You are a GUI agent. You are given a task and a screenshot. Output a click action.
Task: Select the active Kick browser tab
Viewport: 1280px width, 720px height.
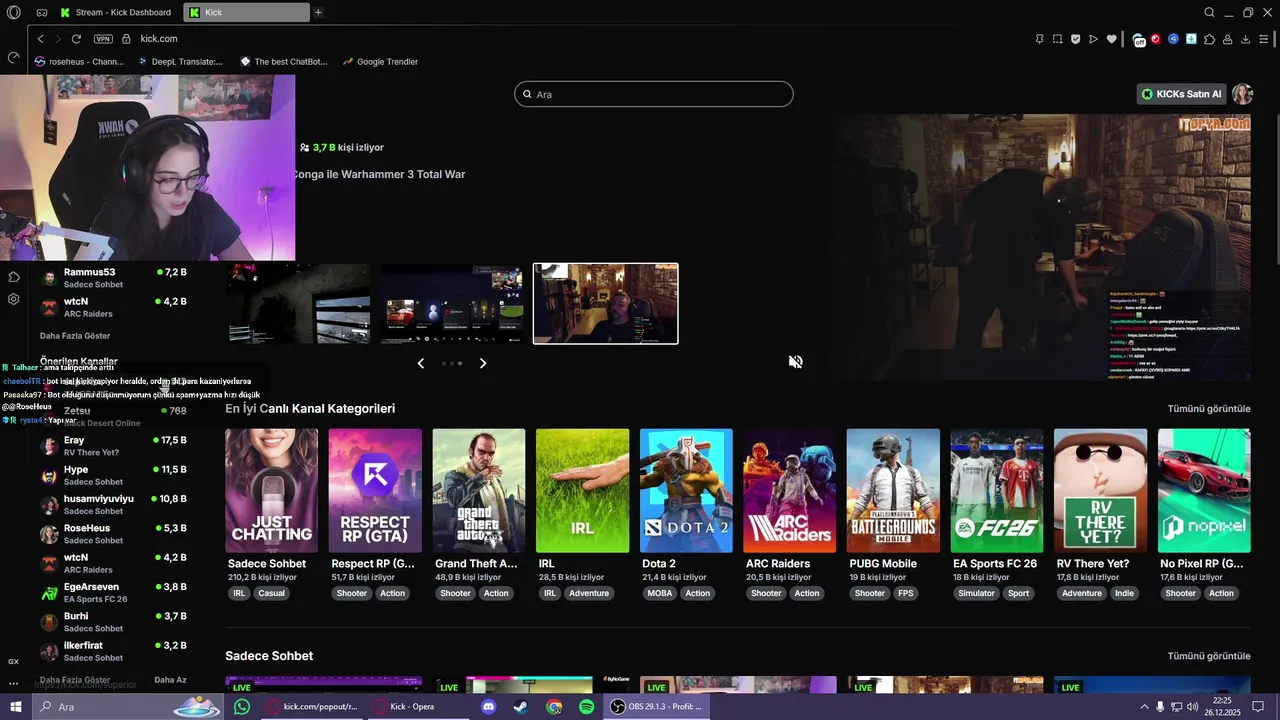(x=248, y=12)
